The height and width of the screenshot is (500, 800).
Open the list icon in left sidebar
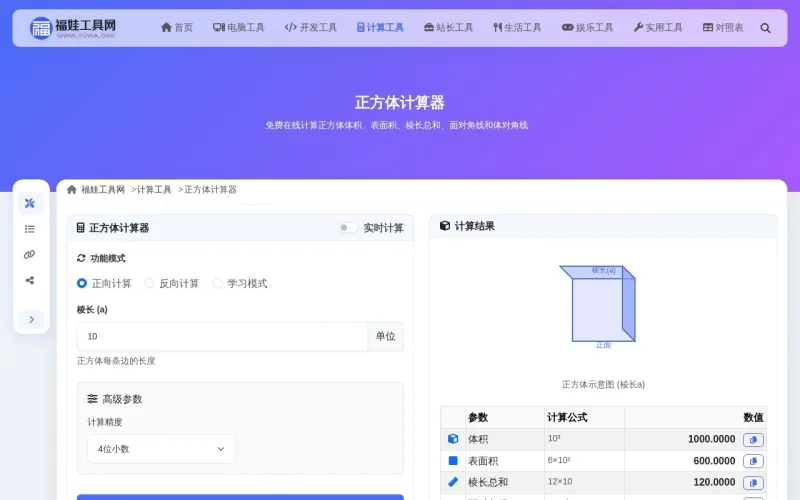pos(30,229)
